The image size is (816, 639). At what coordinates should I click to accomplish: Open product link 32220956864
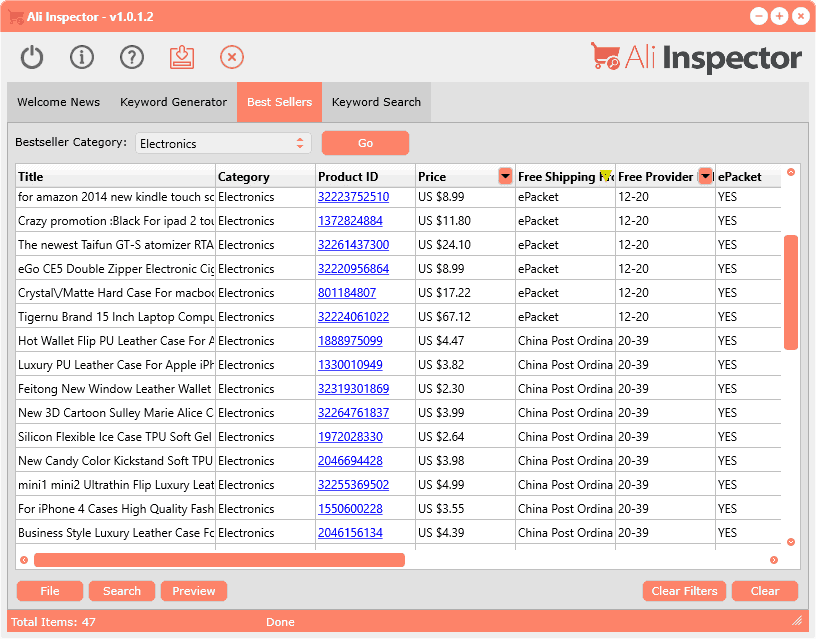click(353, 269)
